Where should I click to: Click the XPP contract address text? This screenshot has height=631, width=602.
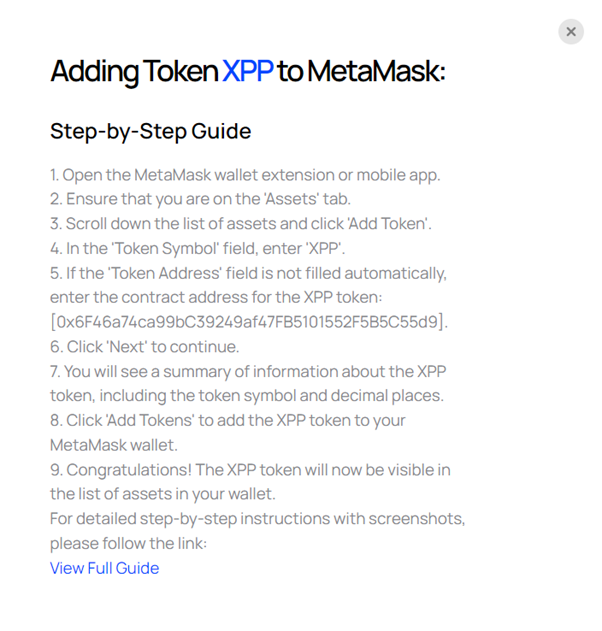coord(249,322)
